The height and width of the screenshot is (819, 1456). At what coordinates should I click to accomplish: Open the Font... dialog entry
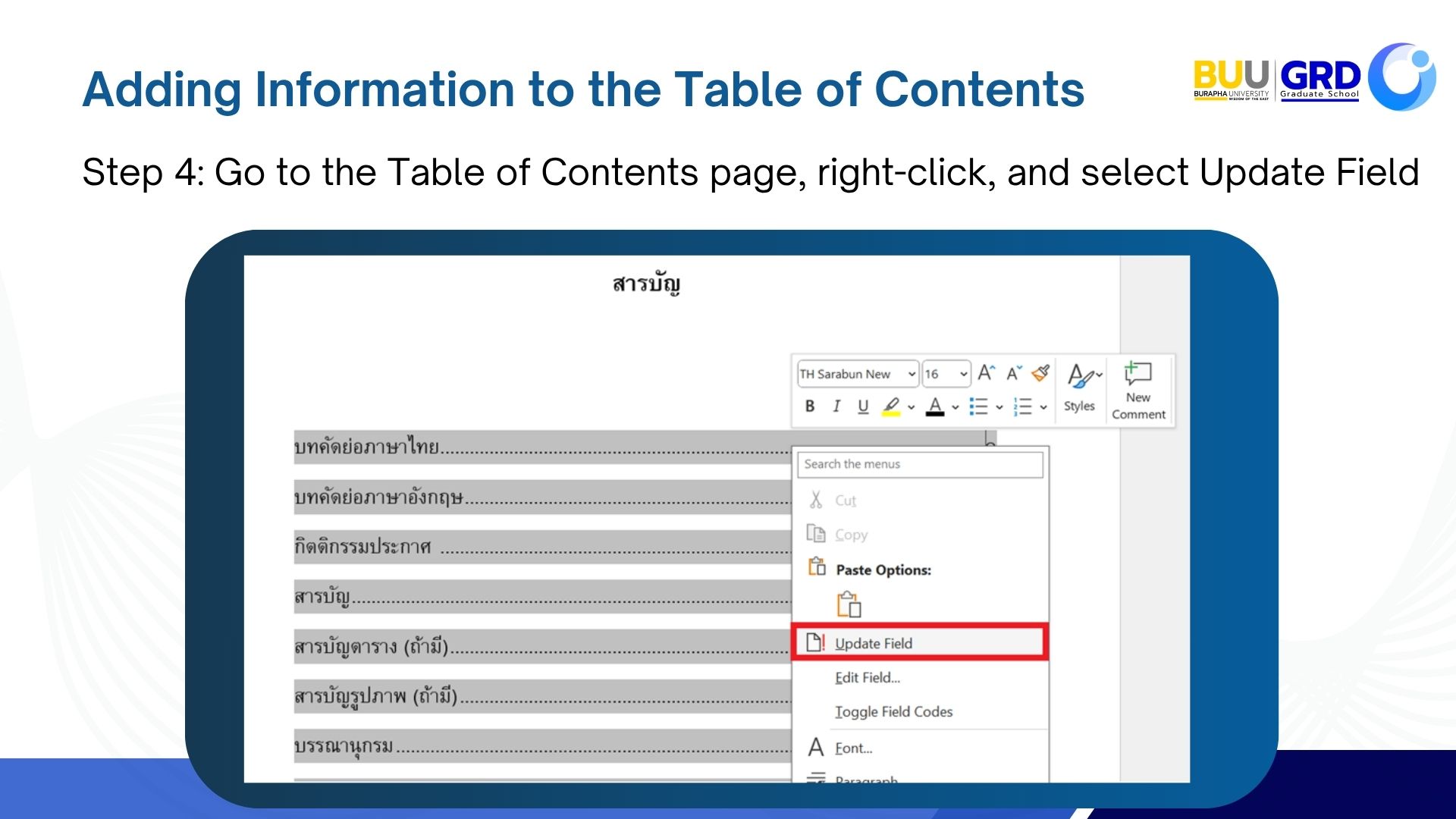pos(853,748)
